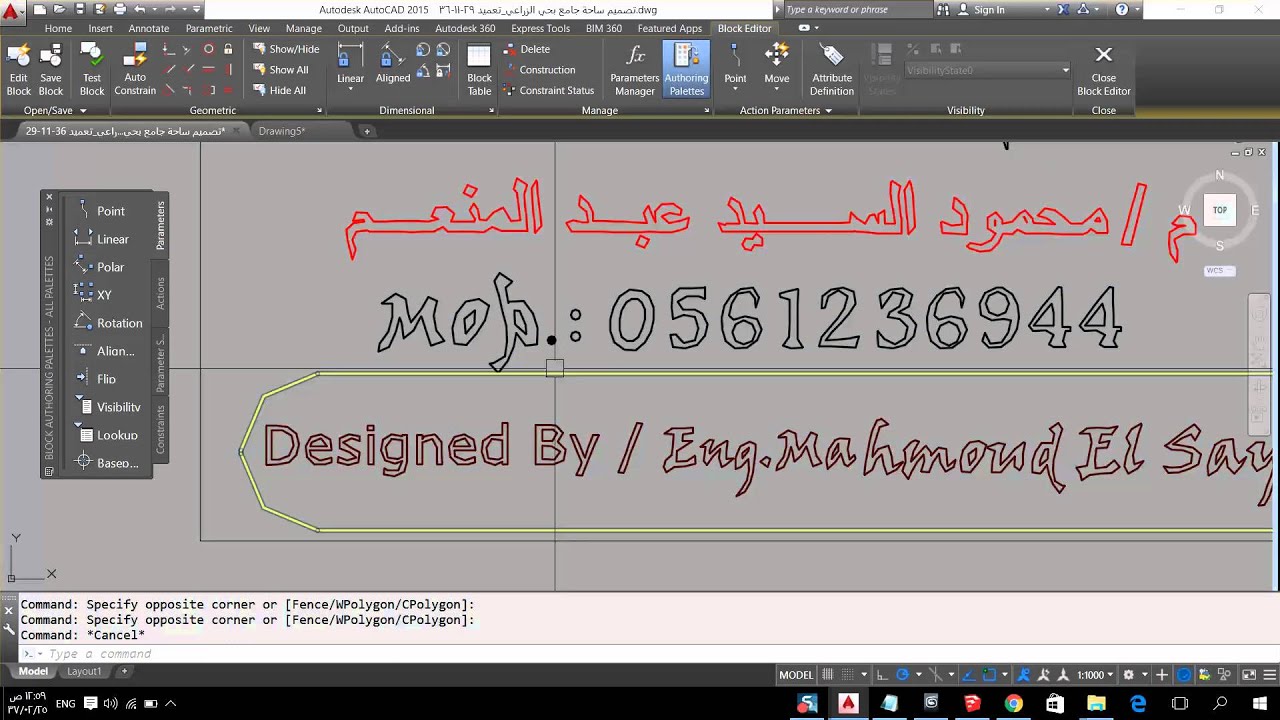
Task: Toggle the Authoring Palettes button
Action: 686,70
